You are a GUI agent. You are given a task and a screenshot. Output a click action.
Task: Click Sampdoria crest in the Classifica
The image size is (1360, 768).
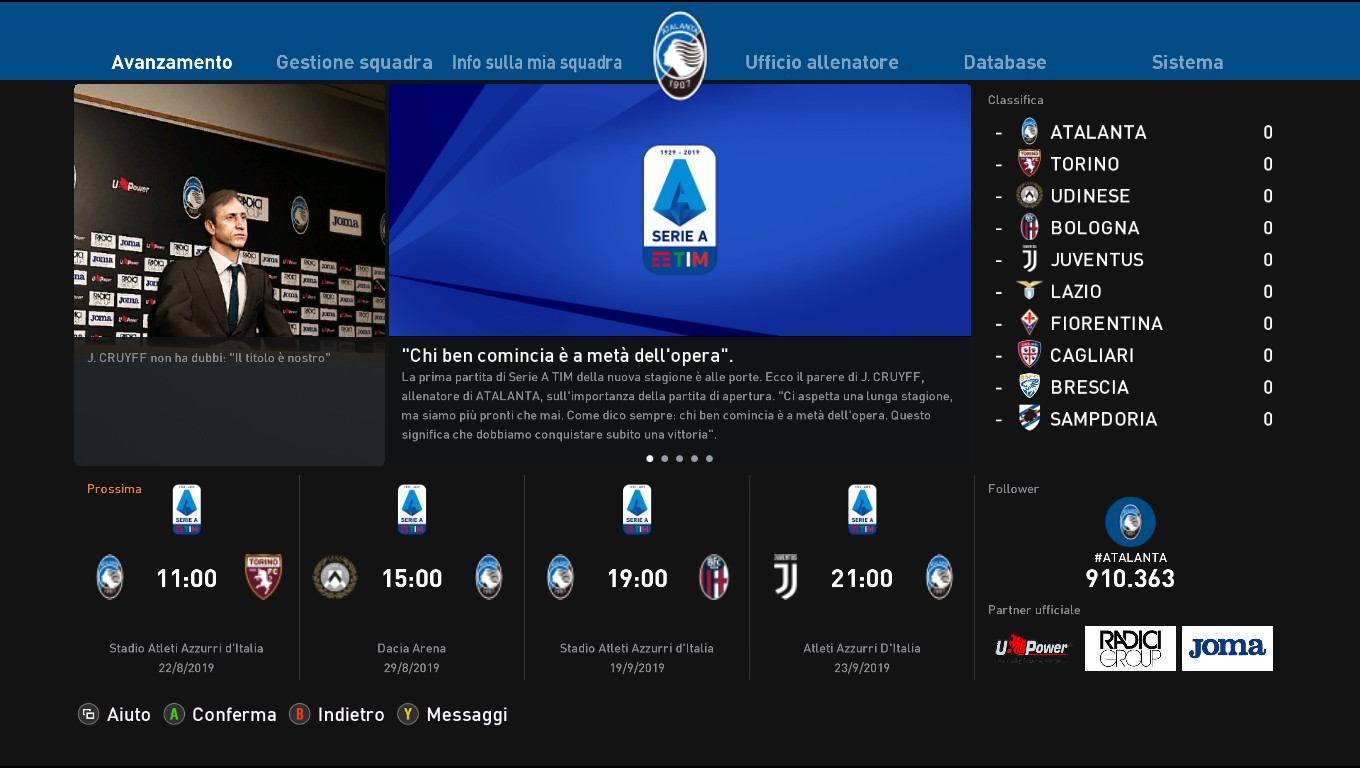pyautogui.click(x=1029, y=418)
